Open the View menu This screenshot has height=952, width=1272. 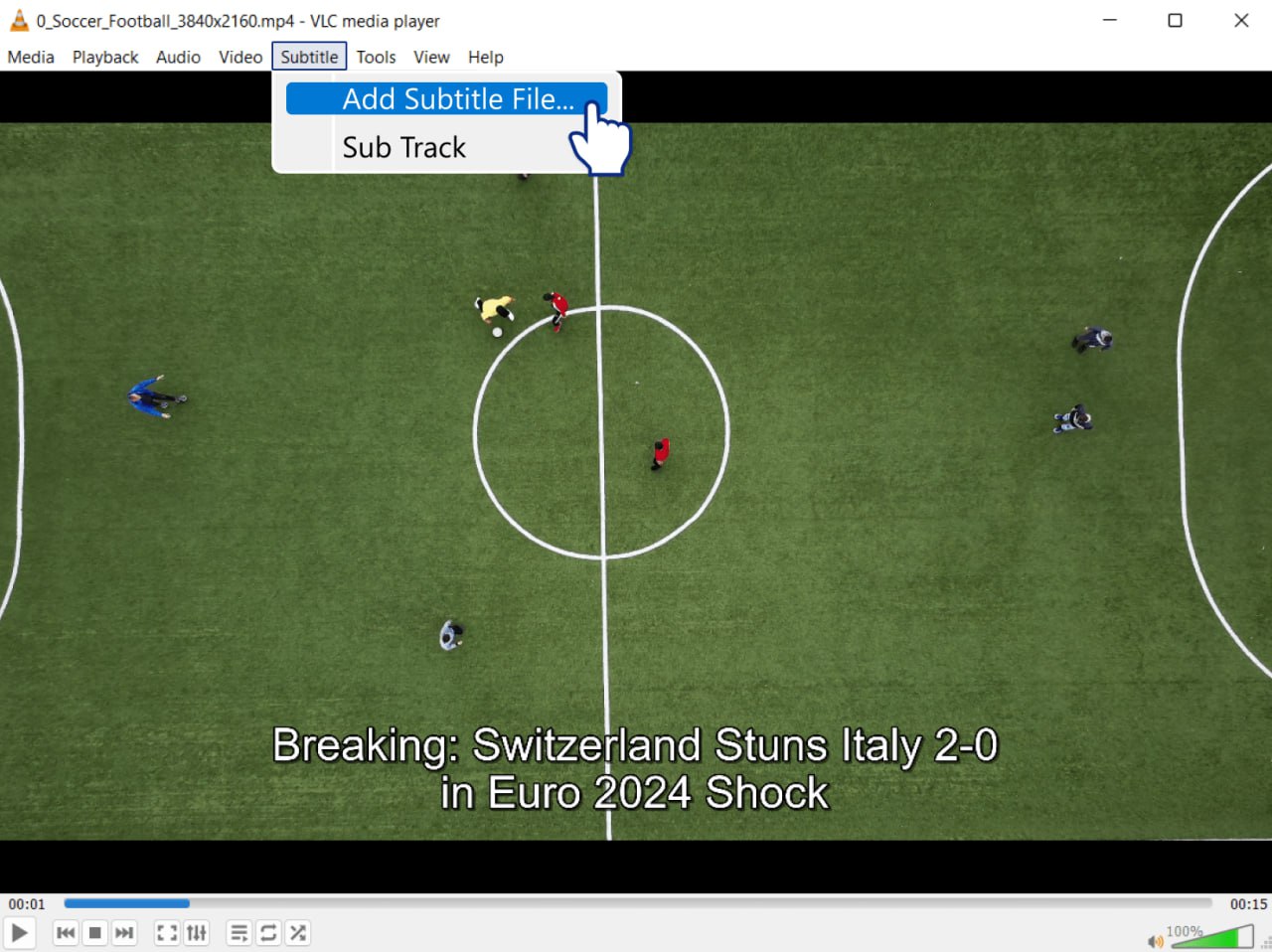(431, 57)
